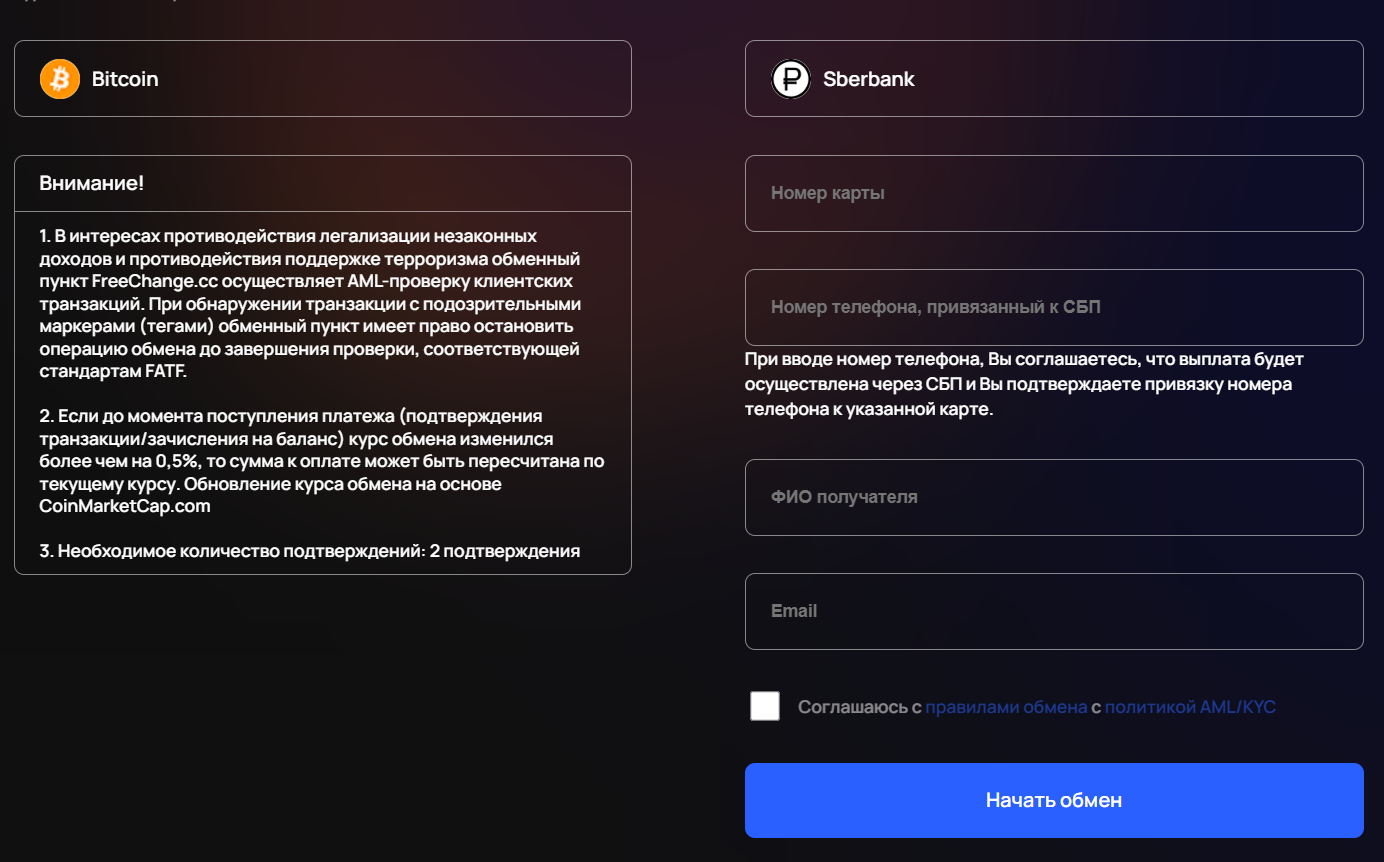Click the CoinMarketCap.com text in the notice
The image size is (1384, 862).
125,506
